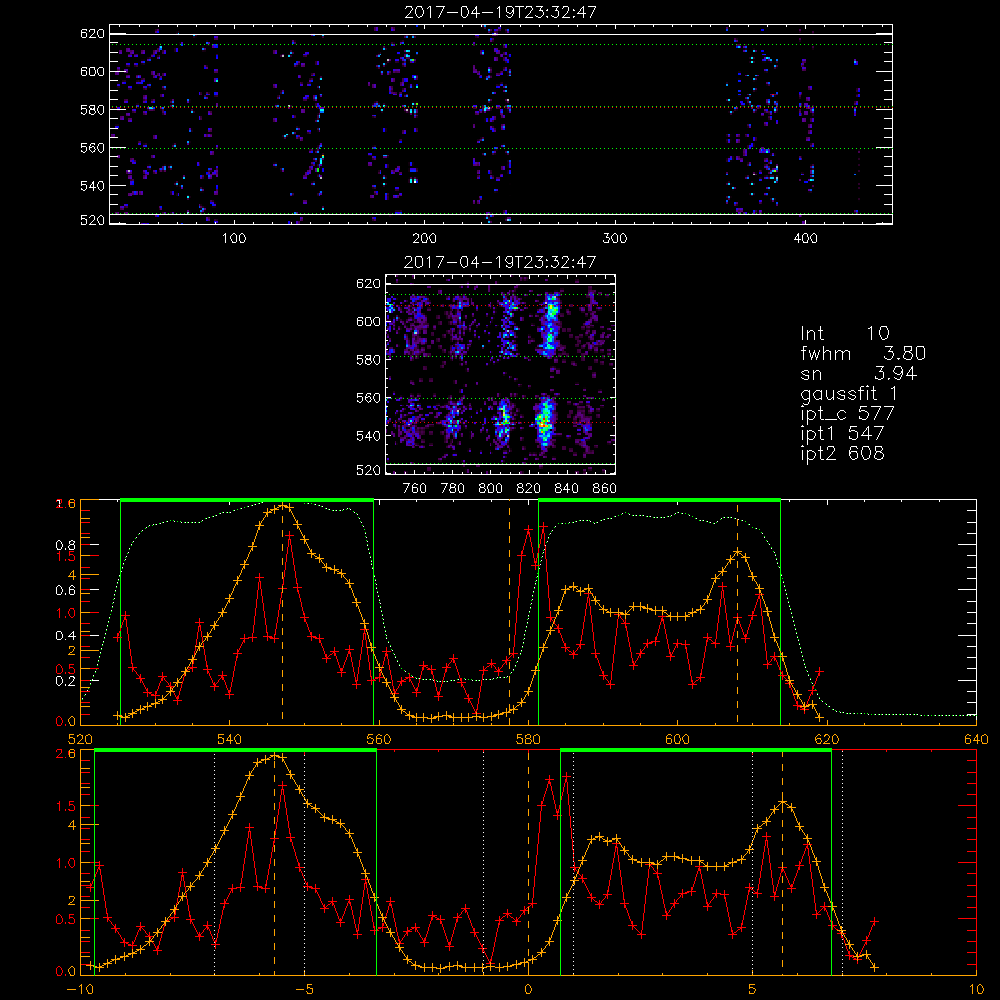The height and width of the screenshot is (1000, 1000).
Task: Click white y-axis label '0.2' on the upper profile plot
Action: [67, 680]
